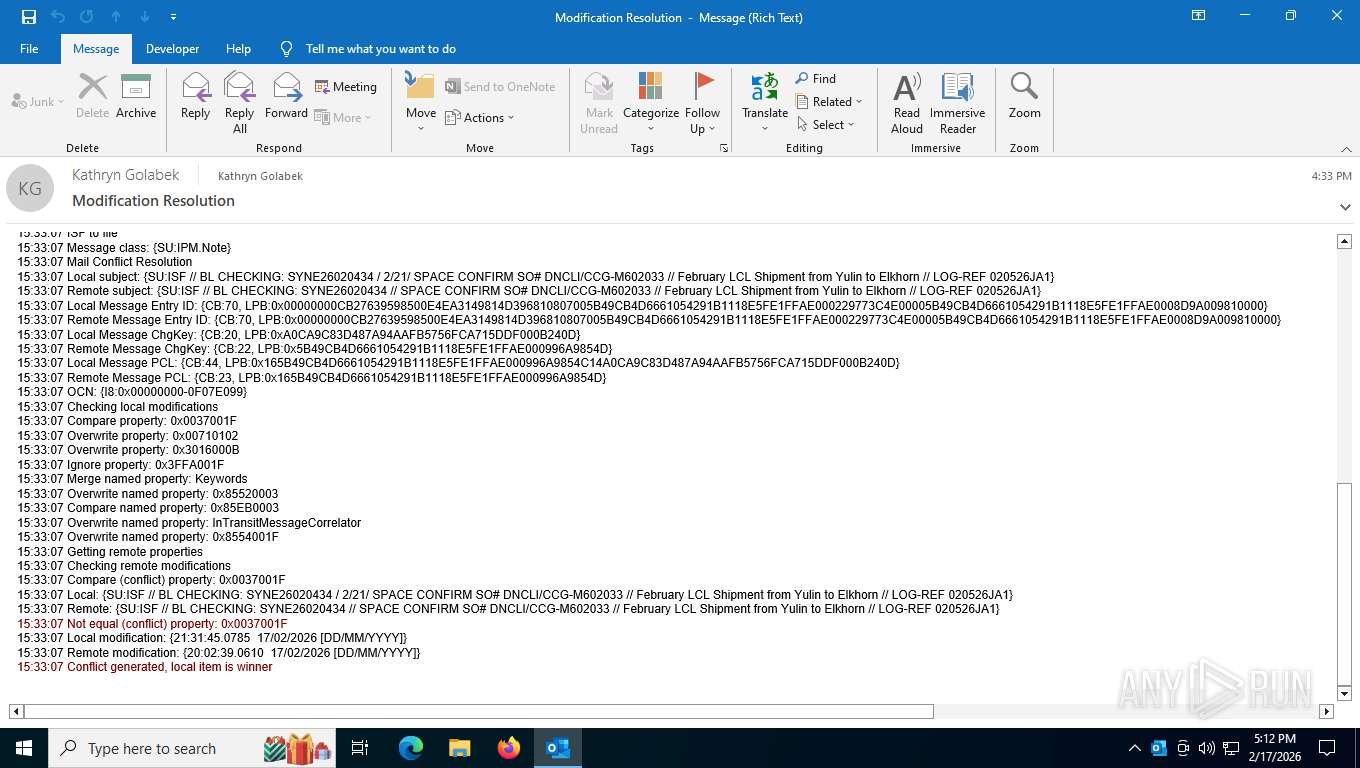Click the vertical scrollbar down arrow

[1344, 693]
